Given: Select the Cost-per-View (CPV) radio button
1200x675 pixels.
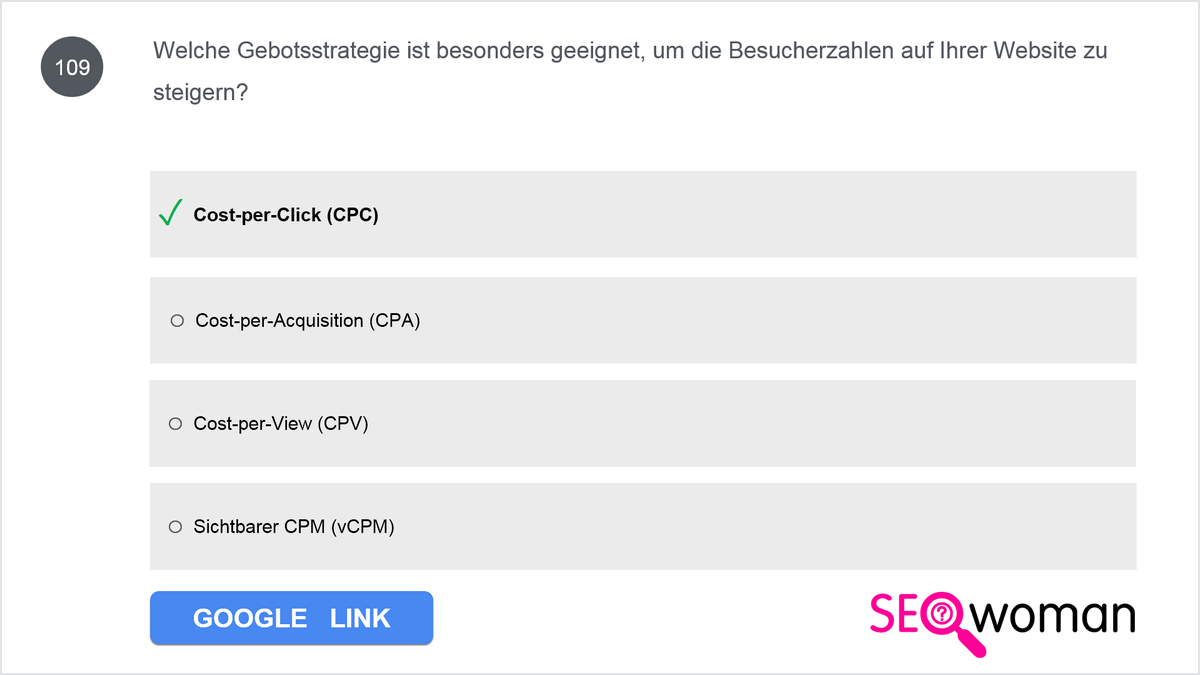Looking at the screenshot, I should click(x=175, y=424).
